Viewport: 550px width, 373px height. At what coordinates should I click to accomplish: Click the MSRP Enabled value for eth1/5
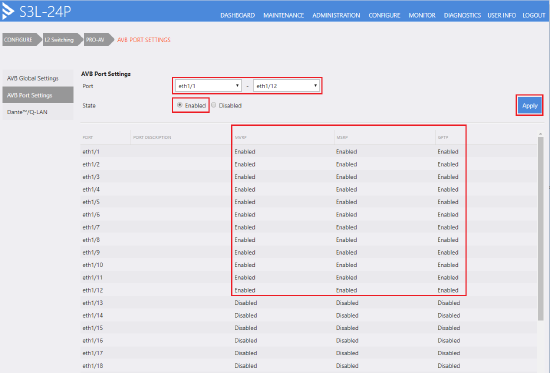tap(346, 202)
